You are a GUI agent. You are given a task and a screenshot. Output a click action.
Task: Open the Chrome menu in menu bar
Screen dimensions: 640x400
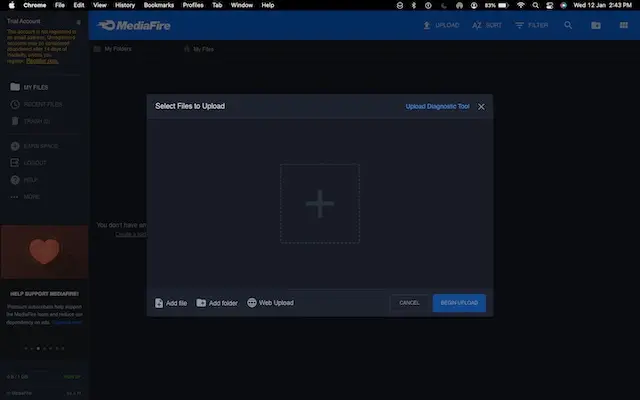(x=35, y=5)
